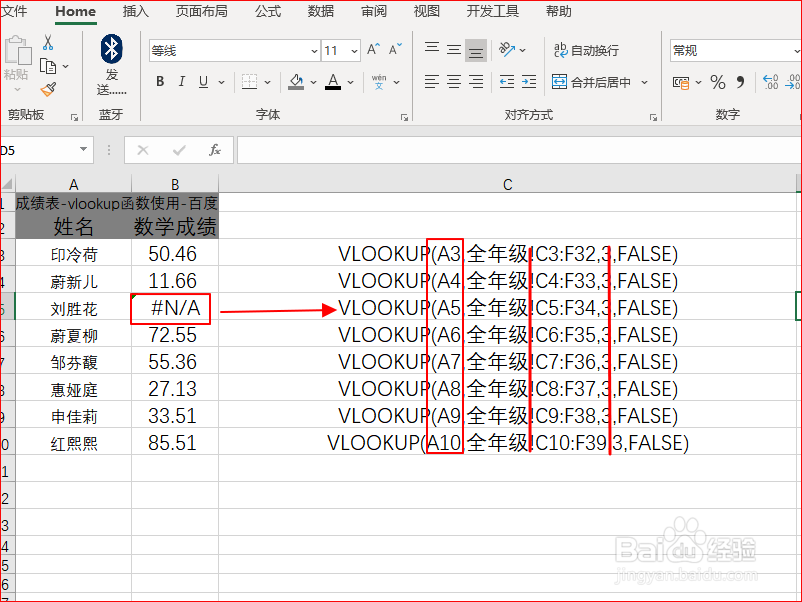Select column C header
The image size is (802, 602).
[507, 184]
